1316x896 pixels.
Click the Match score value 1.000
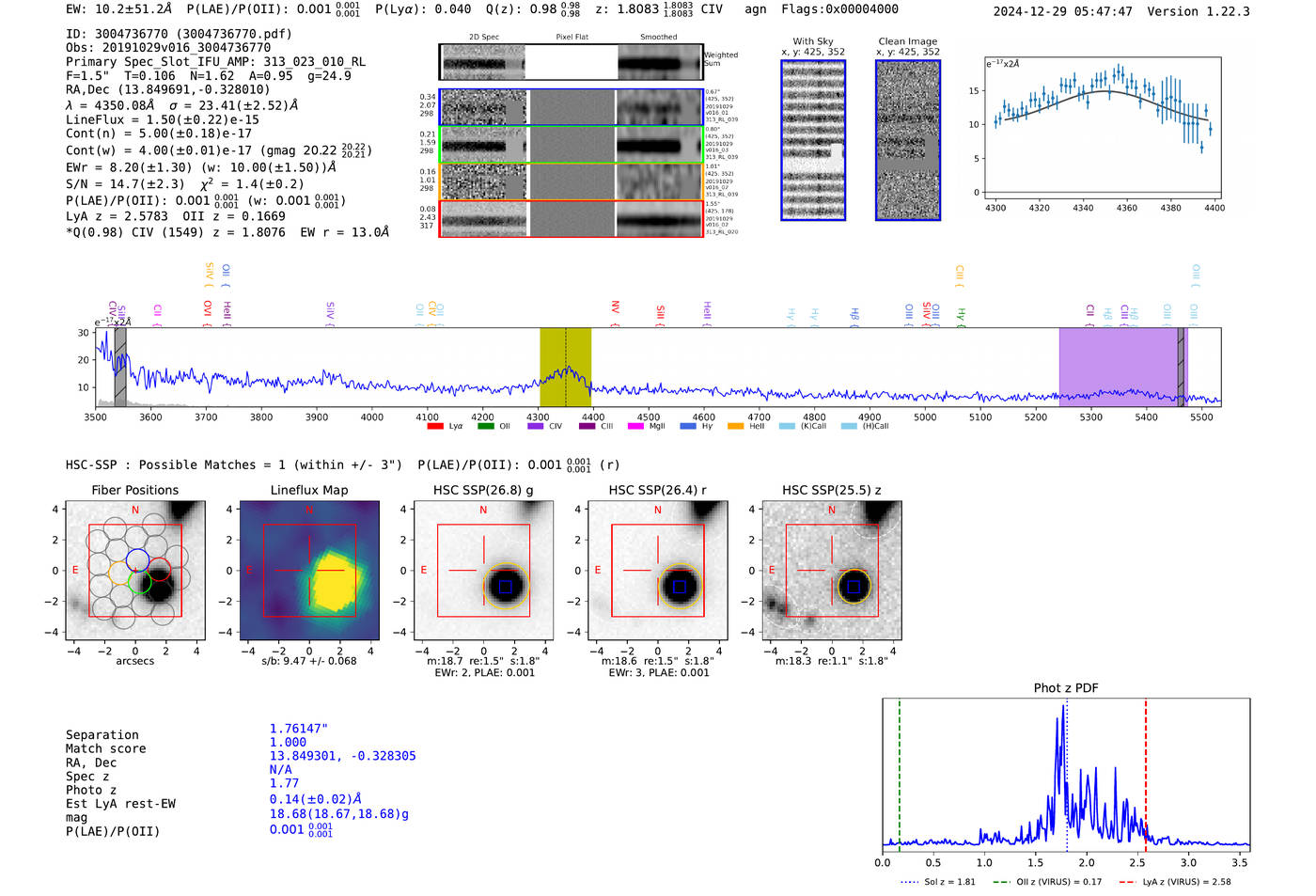click(x=288, y=742)
